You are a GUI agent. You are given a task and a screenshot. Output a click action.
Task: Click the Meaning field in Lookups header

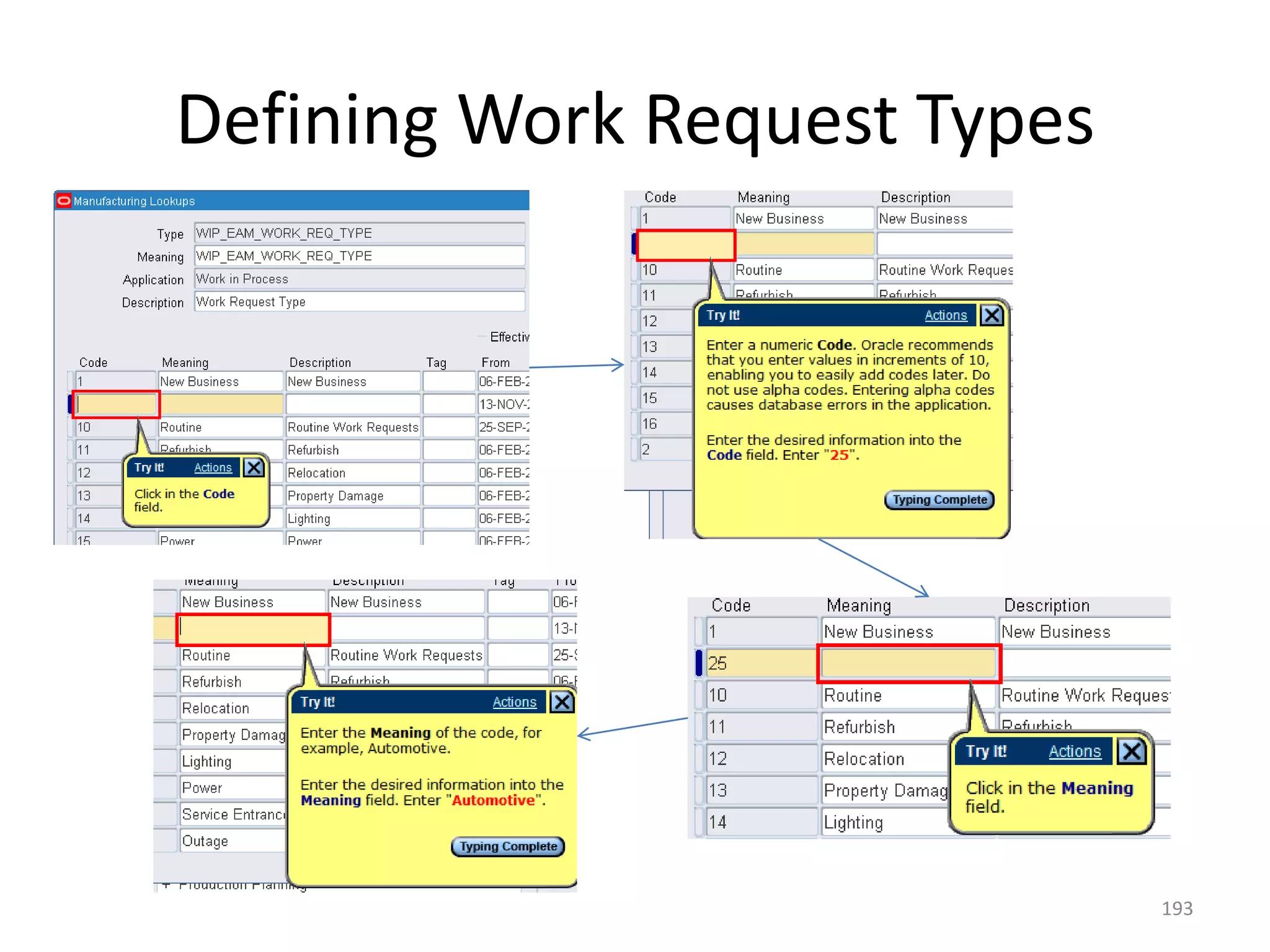tap(360, 256)
